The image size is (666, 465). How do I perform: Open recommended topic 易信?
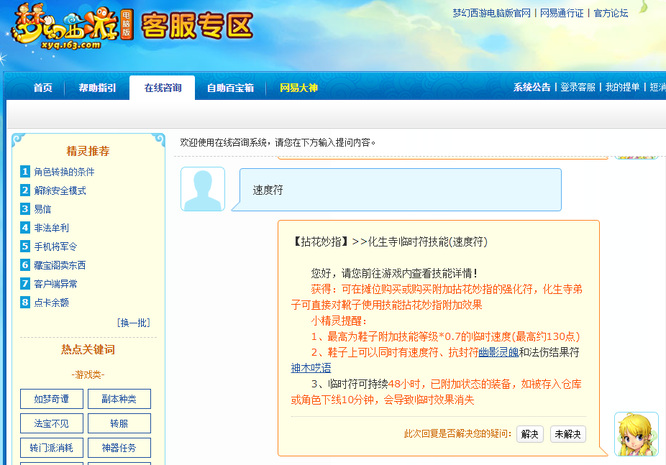(x=42, y=209)
